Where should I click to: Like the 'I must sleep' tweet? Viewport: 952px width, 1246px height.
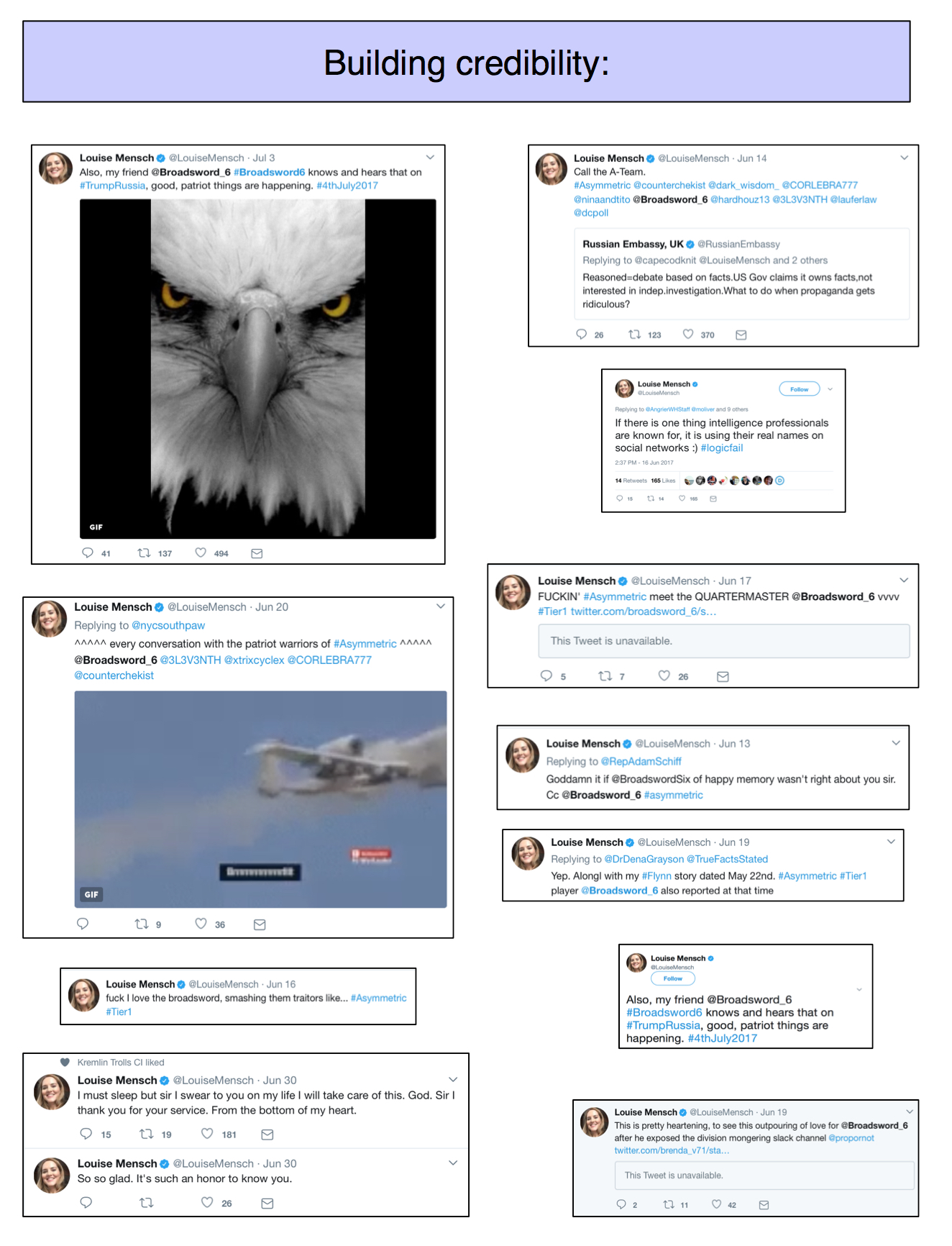pyautogui.click(x=207, y=1134)
